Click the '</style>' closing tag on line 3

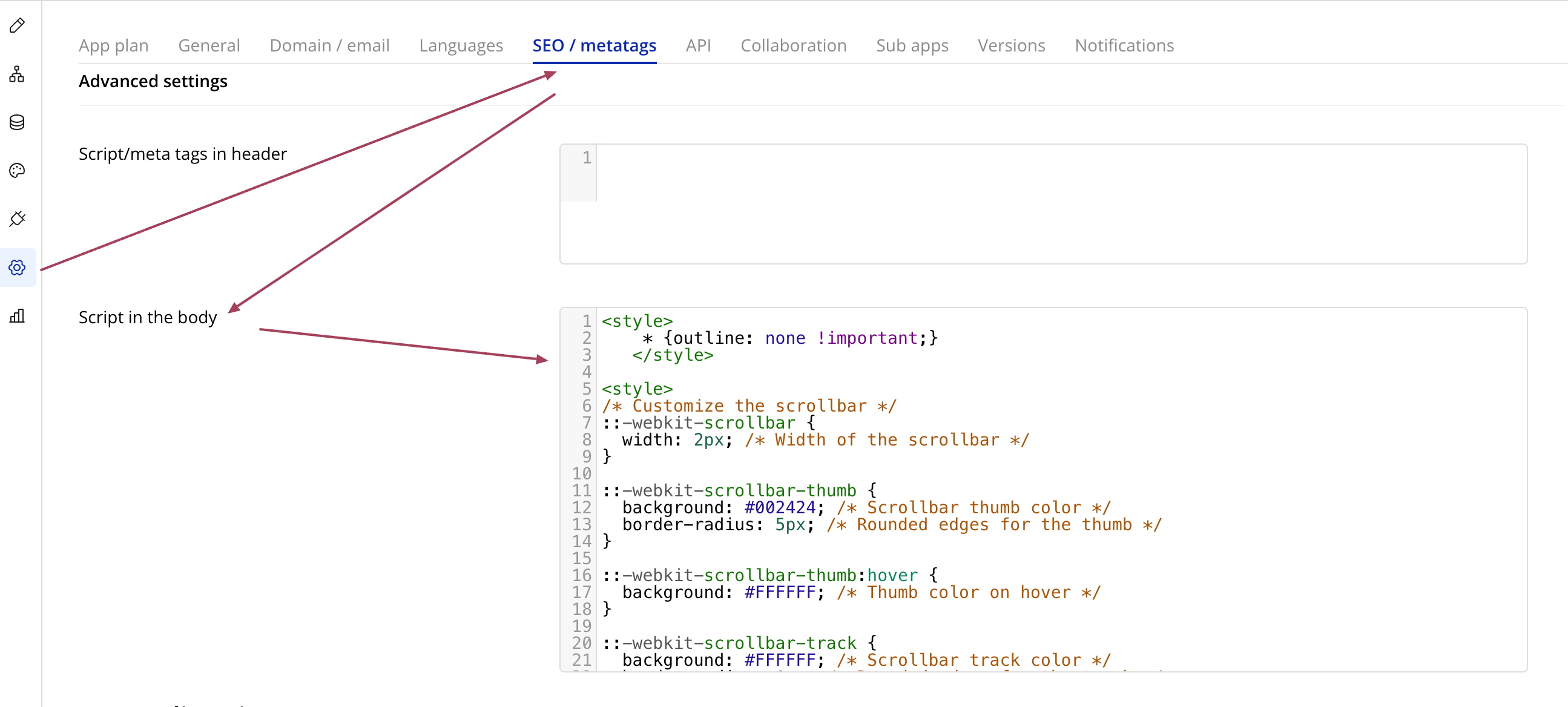click(673, 355)
